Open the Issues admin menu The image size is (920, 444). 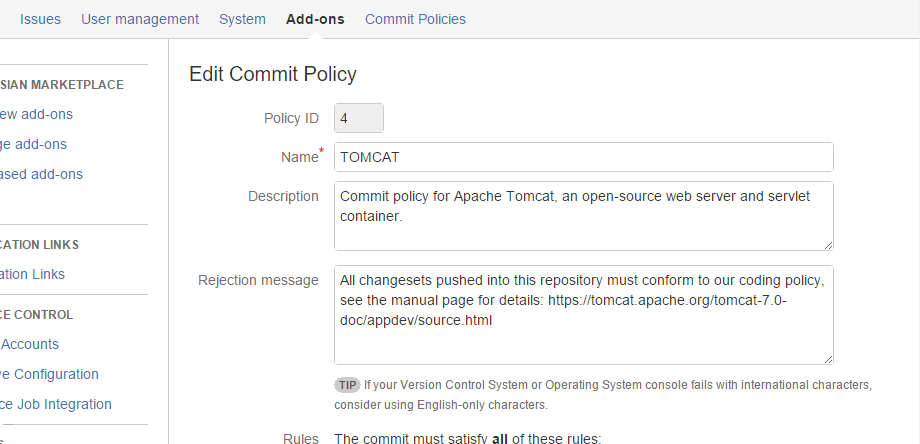pos(40,19)
